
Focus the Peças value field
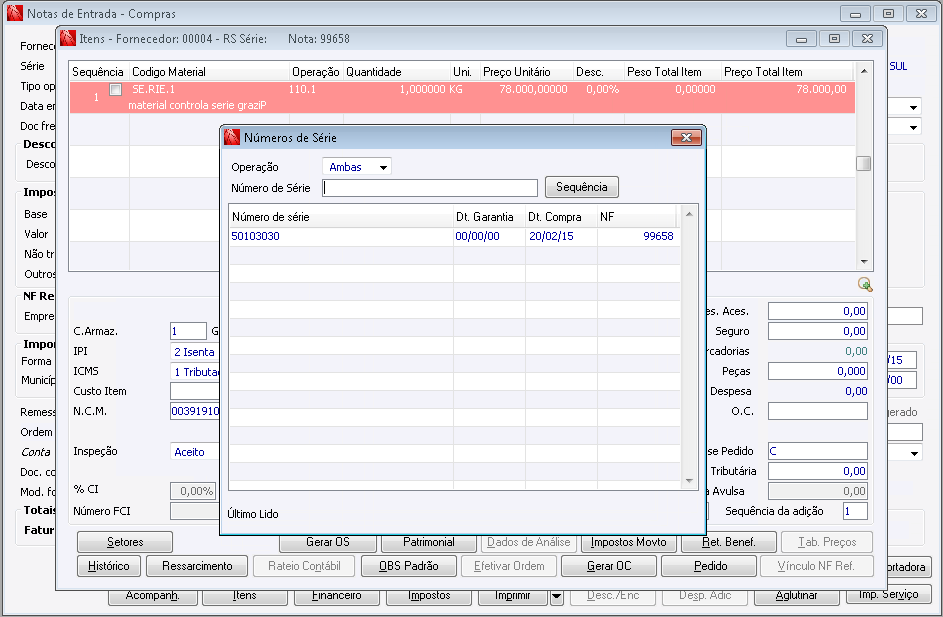(818, 371)
